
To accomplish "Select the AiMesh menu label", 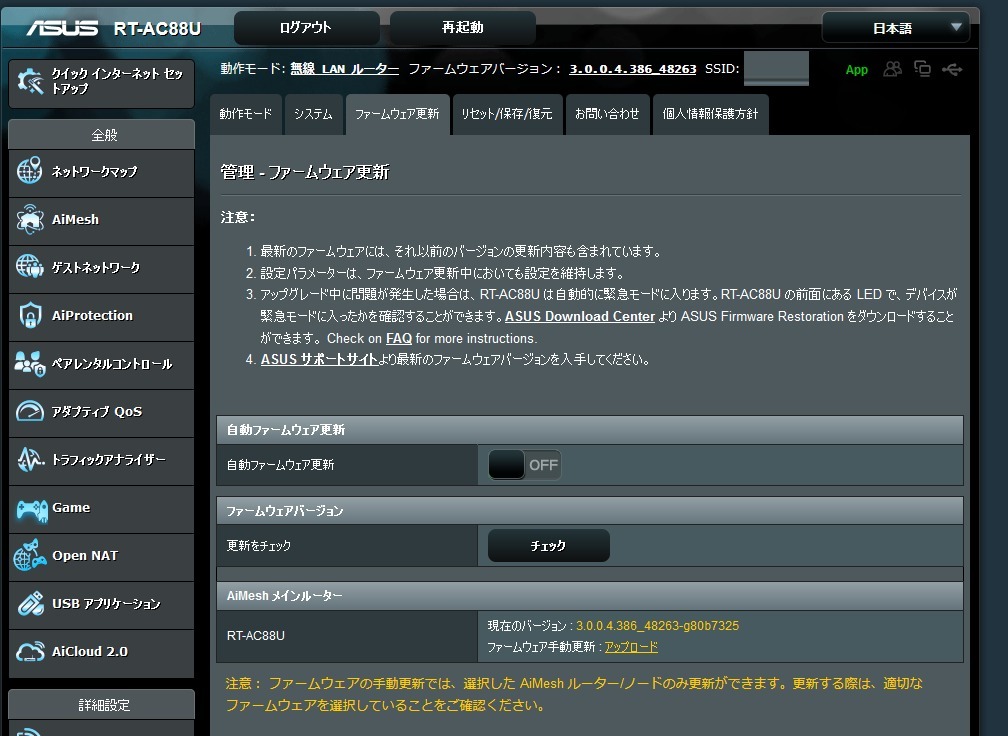I will click(75, 219).
